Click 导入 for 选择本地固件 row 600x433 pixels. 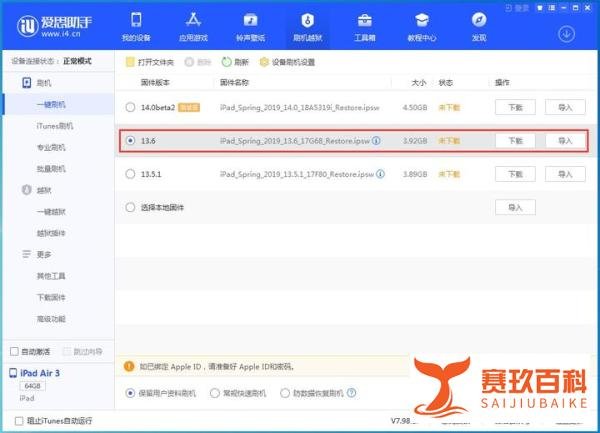coord(515,207)
